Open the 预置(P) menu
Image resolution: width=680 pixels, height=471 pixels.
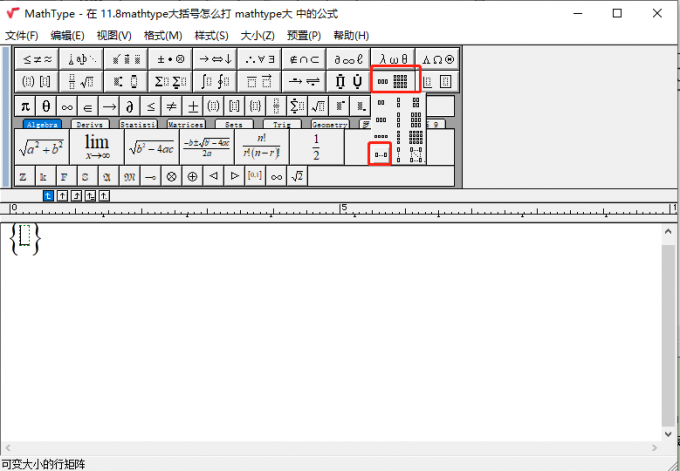304,36
